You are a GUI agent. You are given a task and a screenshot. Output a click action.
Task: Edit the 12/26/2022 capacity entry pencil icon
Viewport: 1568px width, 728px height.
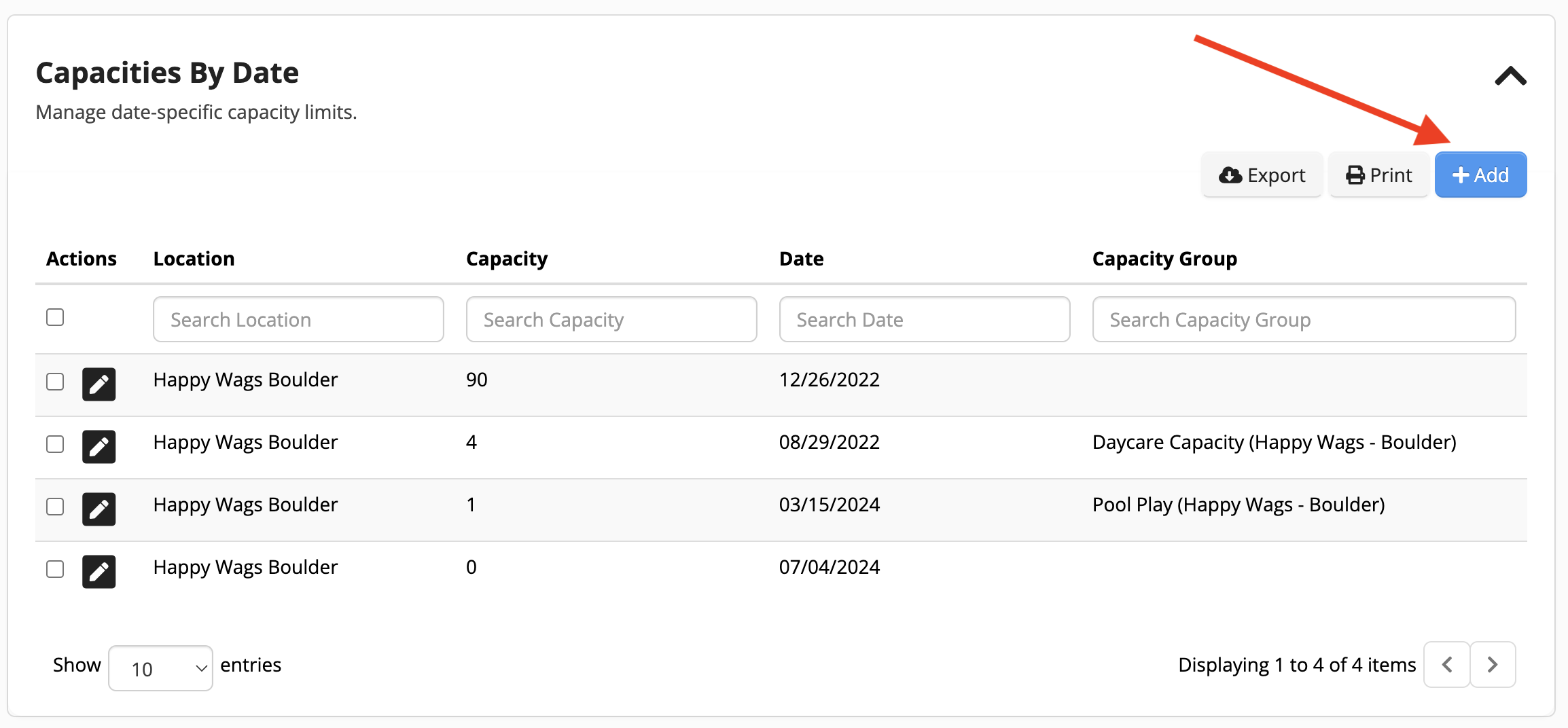[99, 384]
